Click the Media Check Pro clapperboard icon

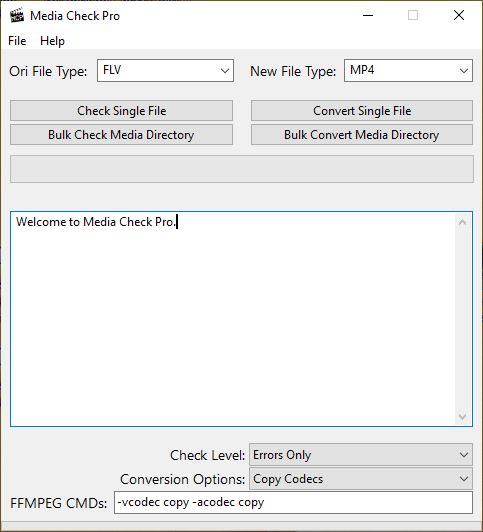pyautogui.click(x=17, y=15)
